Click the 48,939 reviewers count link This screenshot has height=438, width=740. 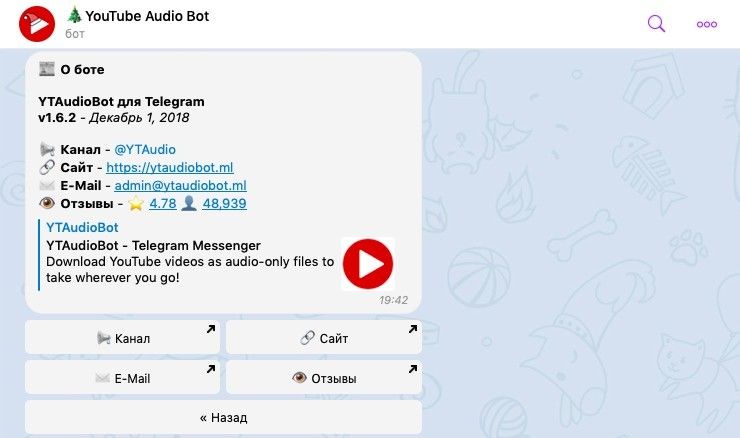[224, 203]
